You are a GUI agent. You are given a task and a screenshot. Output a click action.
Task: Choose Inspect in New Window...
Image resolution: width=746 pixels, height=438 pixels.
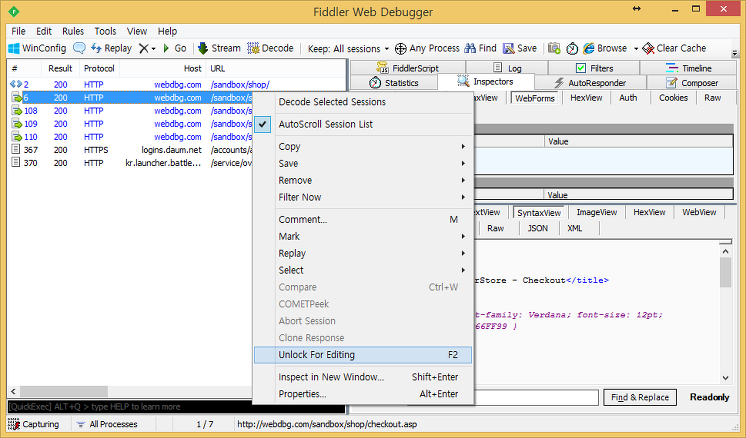point(363,377)
